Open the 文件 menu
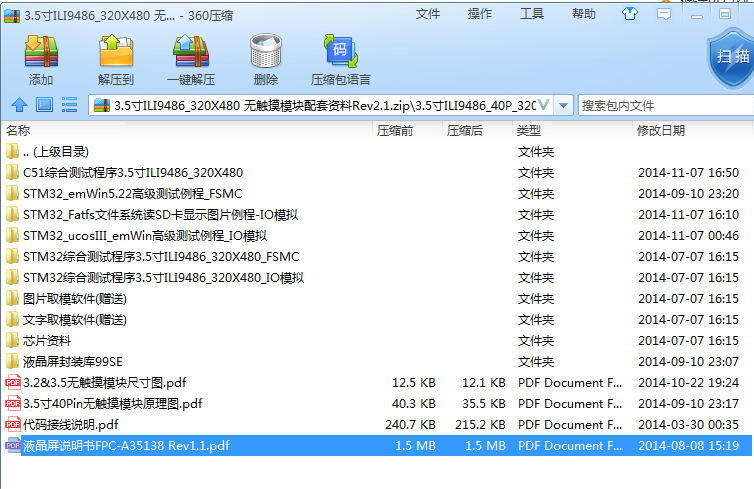 point(427,14)
